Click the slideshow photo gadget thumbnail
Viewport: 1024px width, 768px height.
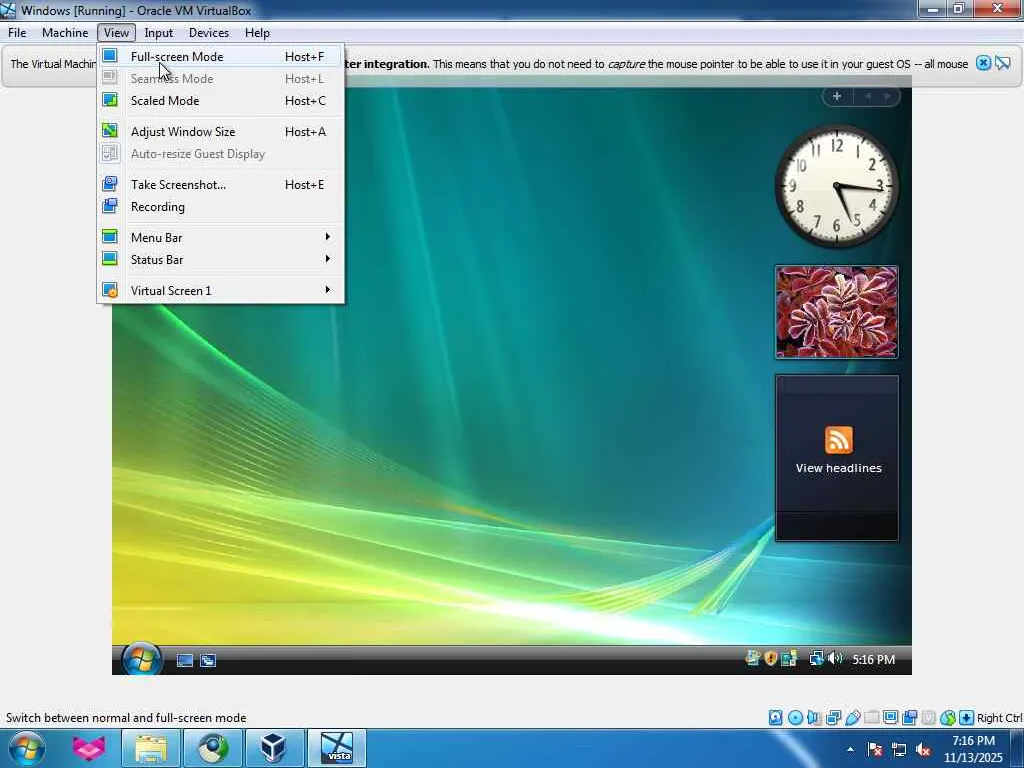click(x=837, y=312)
